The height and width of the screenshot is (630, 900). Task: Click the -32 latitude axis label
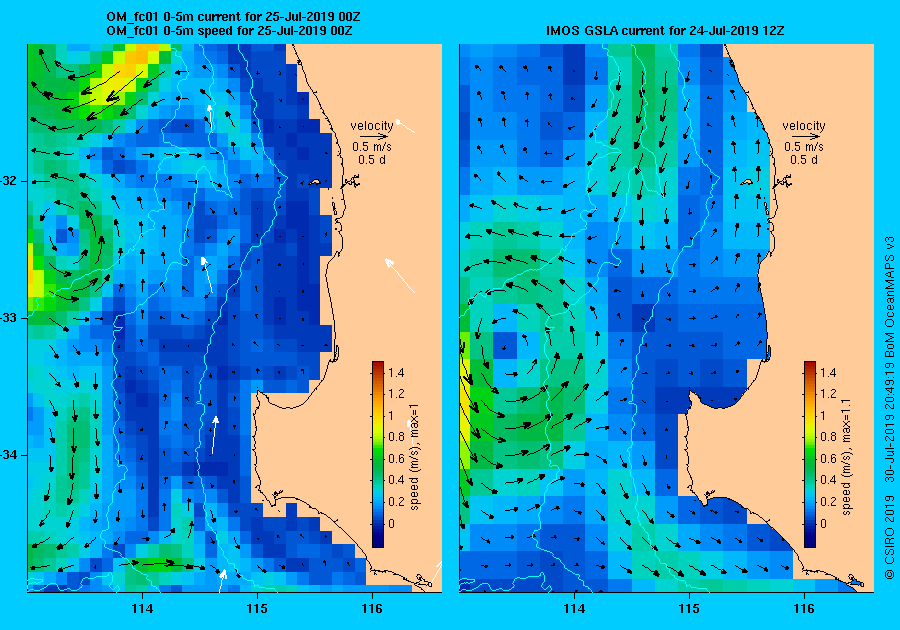[x=9, y=181]
